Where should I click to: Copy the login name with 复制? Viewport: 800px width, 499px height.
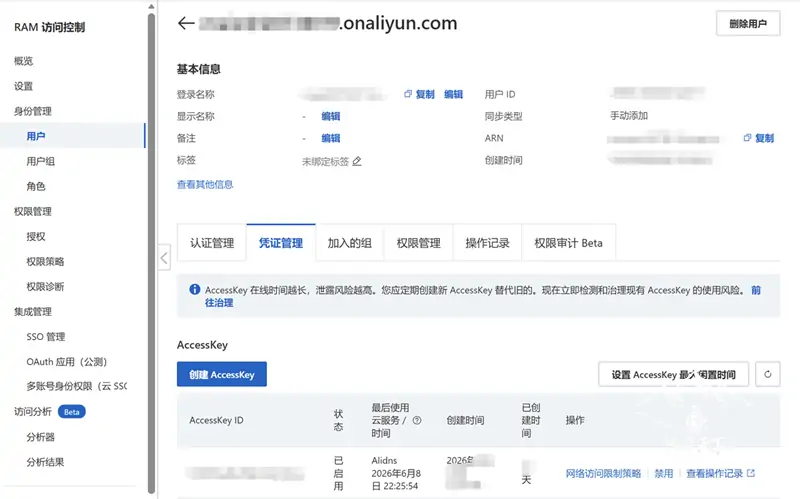pos(419,94)
